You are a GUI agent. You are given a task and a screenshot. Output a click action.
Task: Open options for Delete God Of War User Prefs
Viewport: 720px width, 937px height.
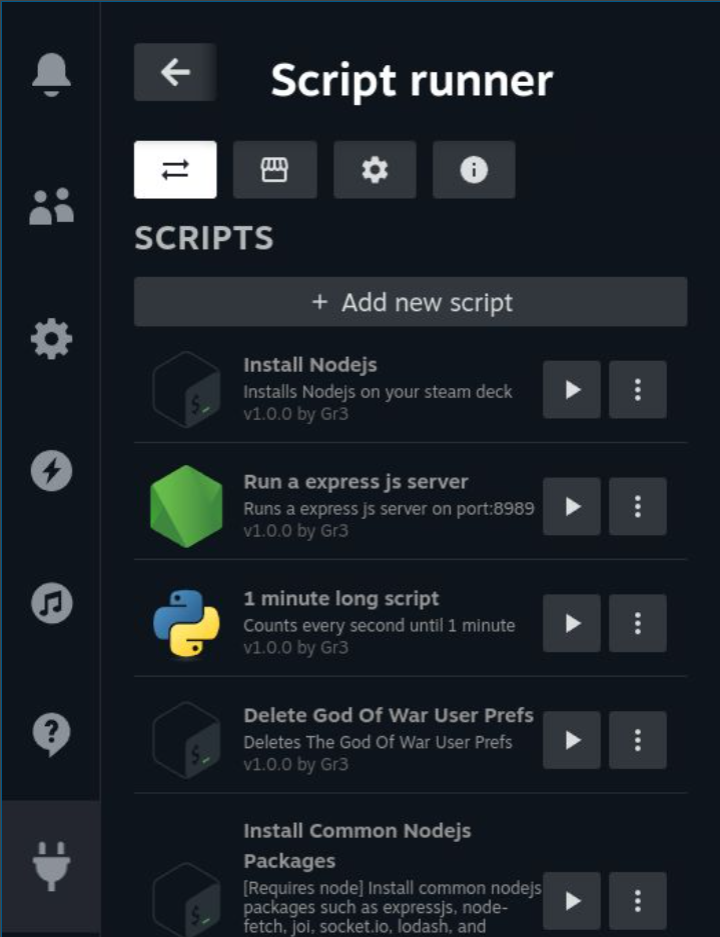[x=638, y=740]
